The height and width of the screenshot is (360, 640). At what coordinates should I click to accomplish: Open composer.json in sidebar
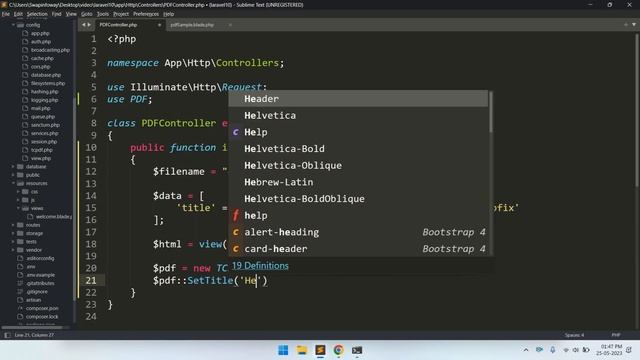click(x=42, y=309)
